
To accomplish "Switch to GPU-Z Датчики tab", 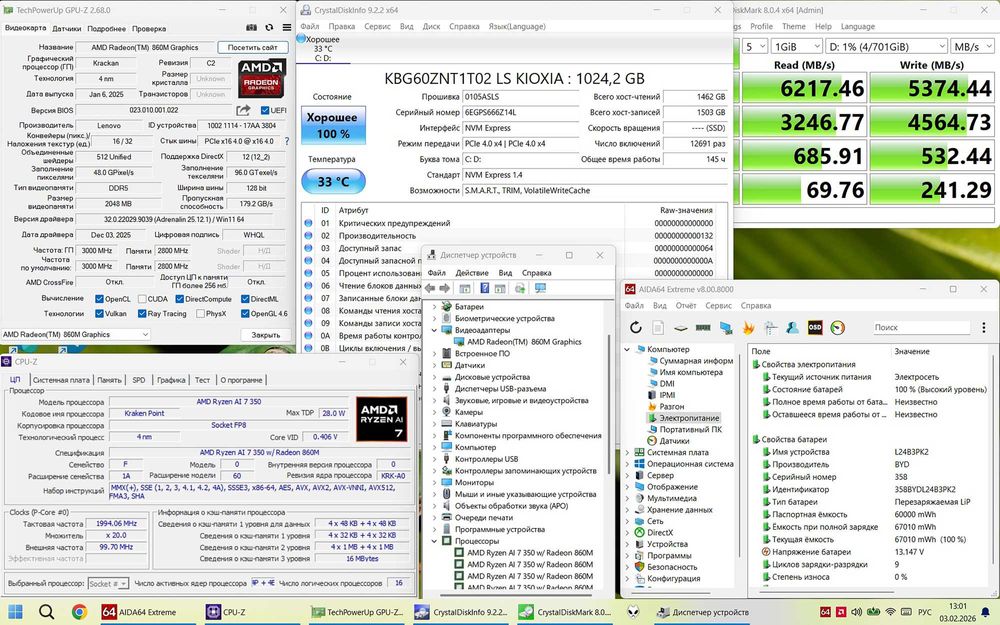I will pos(66,28).
